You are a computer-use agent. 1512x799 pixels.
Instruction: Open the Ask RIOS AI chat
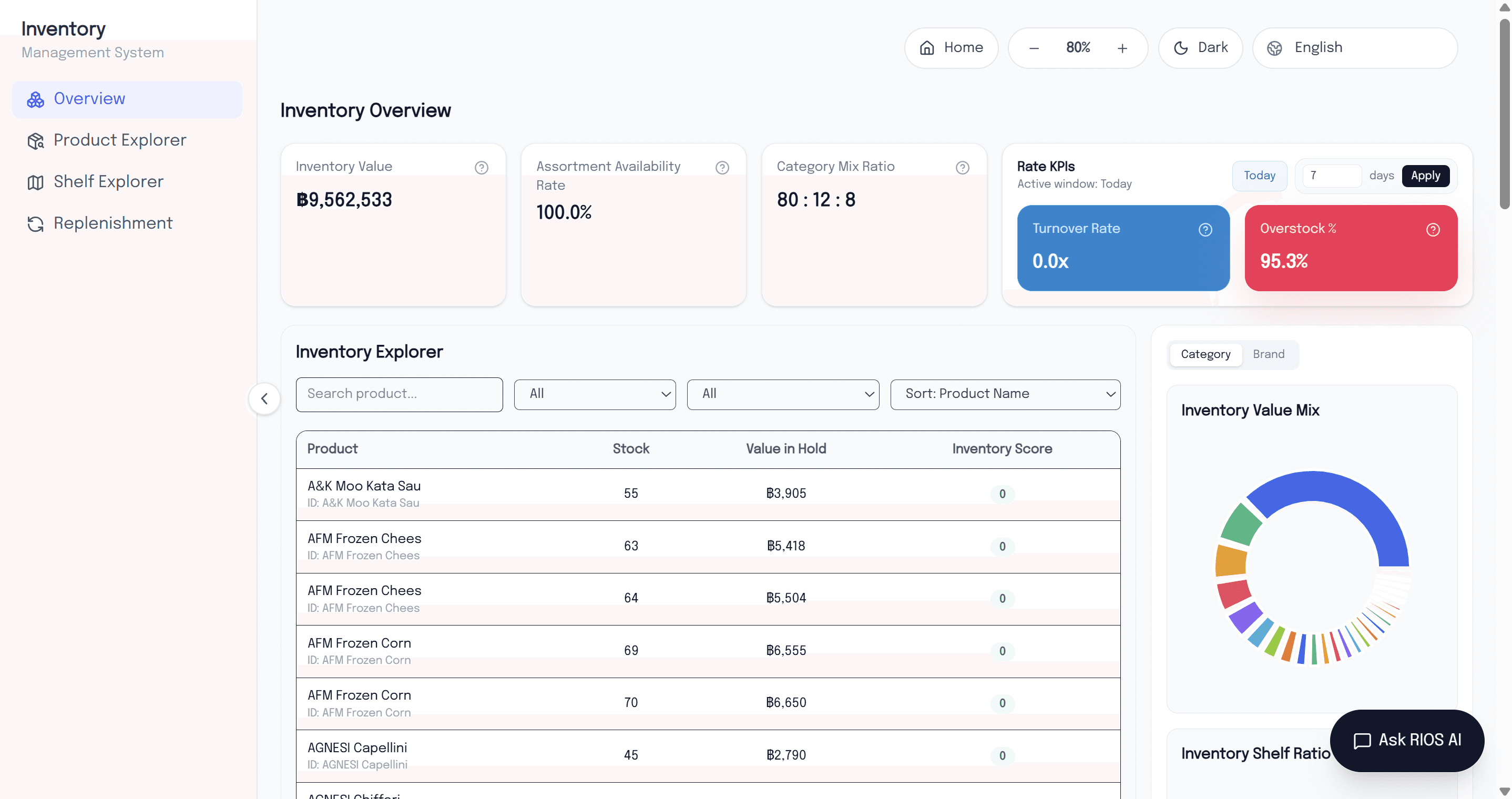[1407, 741]
